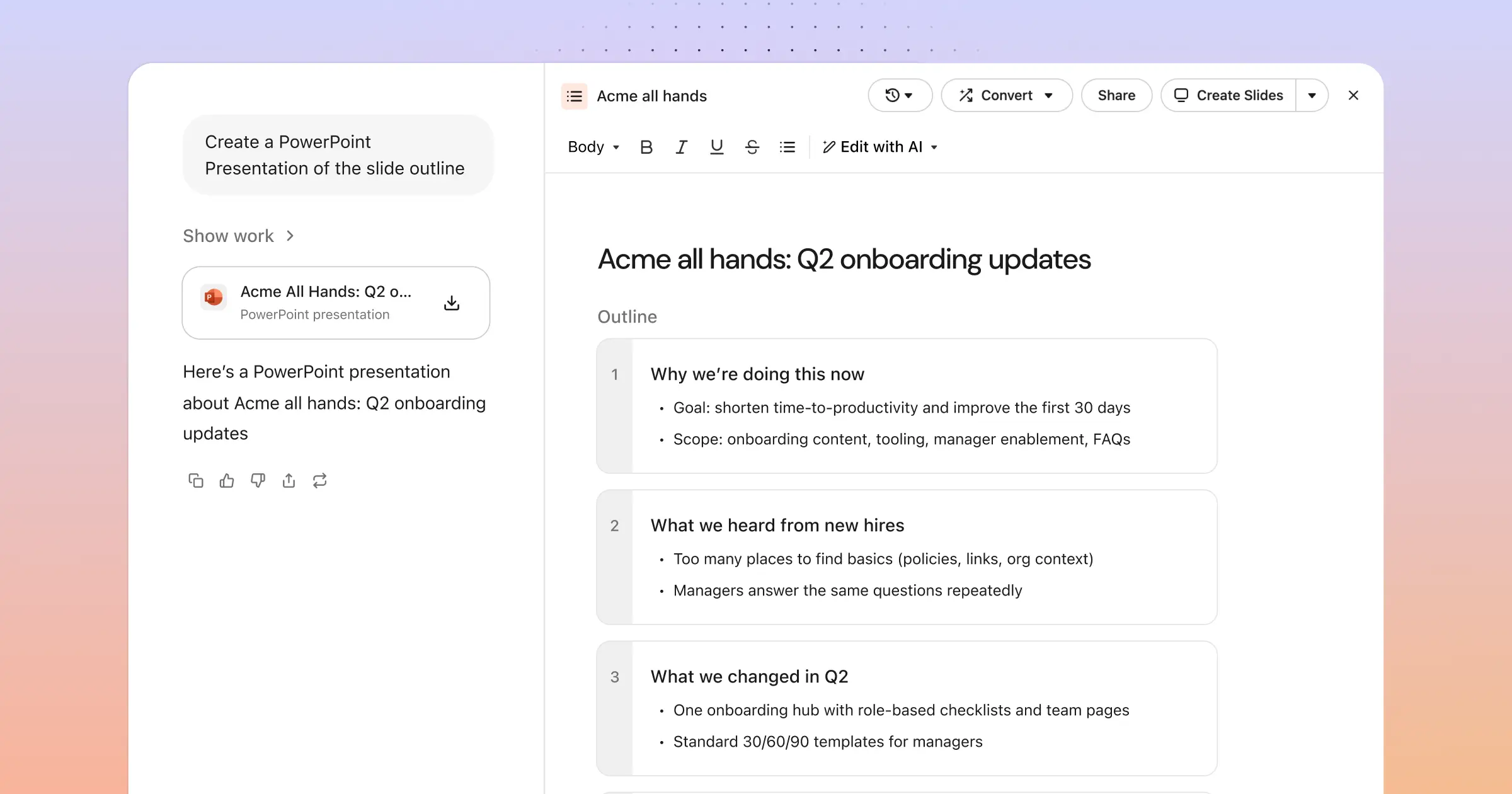Toggle bold formatting
This screenshot has width=1512, height=794.
[x=646, y=147]
